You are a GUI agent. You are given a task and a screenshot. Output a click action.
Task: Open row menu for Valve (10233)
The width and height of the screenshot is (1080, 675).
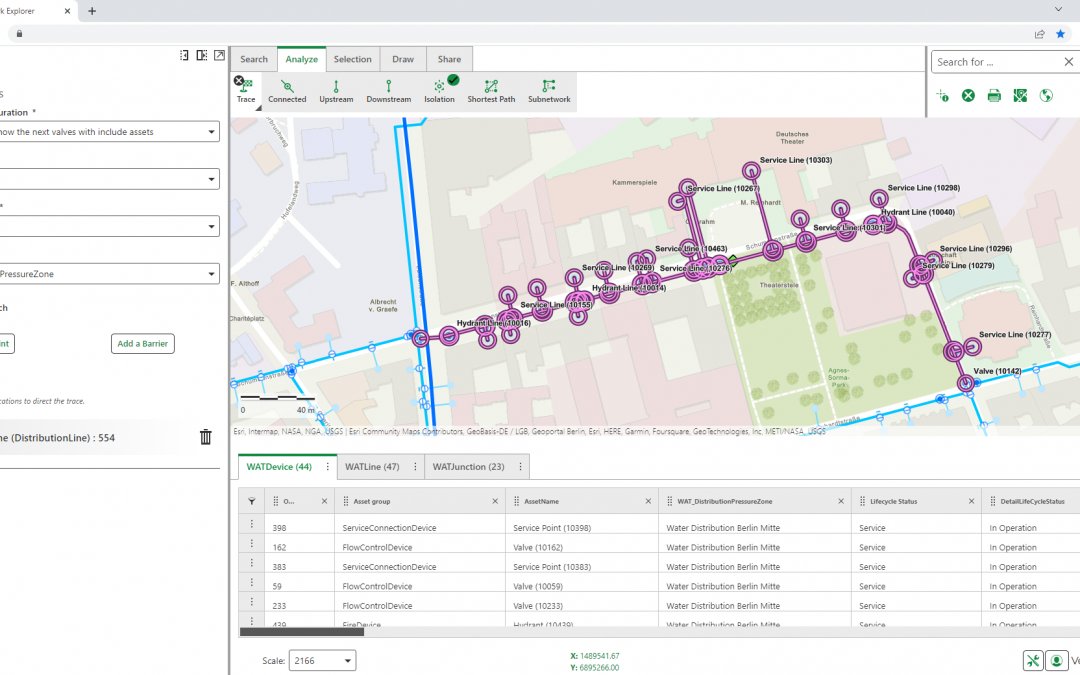tap(251, 602)
